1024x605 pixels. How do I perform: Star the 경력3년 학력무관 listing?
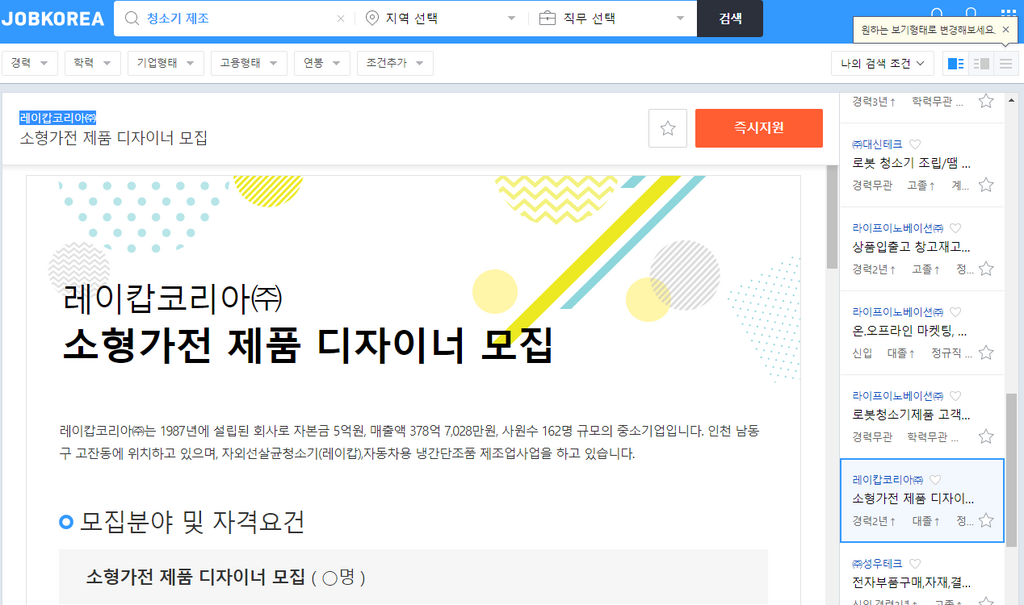tap(986, 101)
